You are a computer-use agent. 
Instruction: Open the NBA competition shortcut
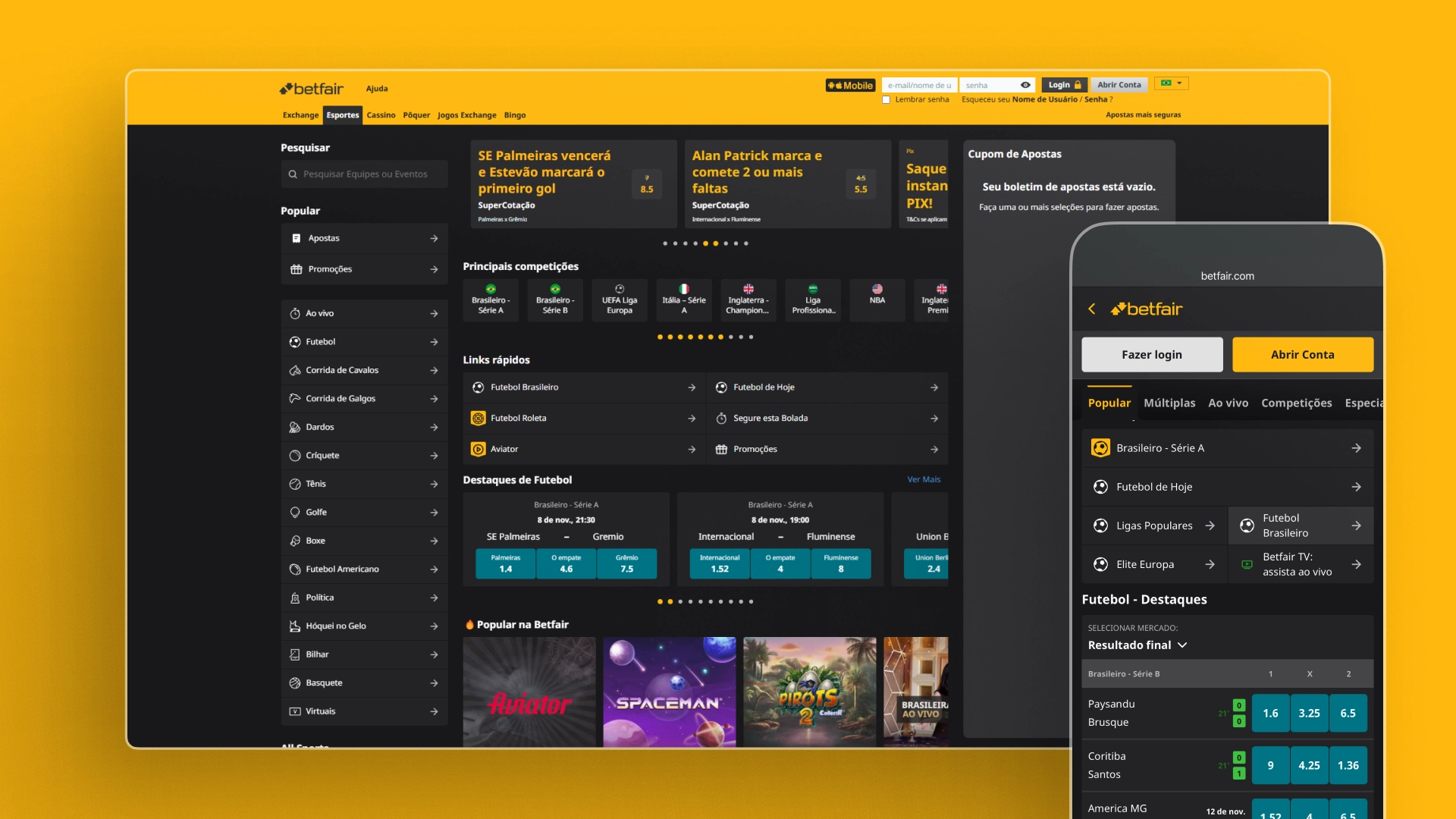pos(877,300)
